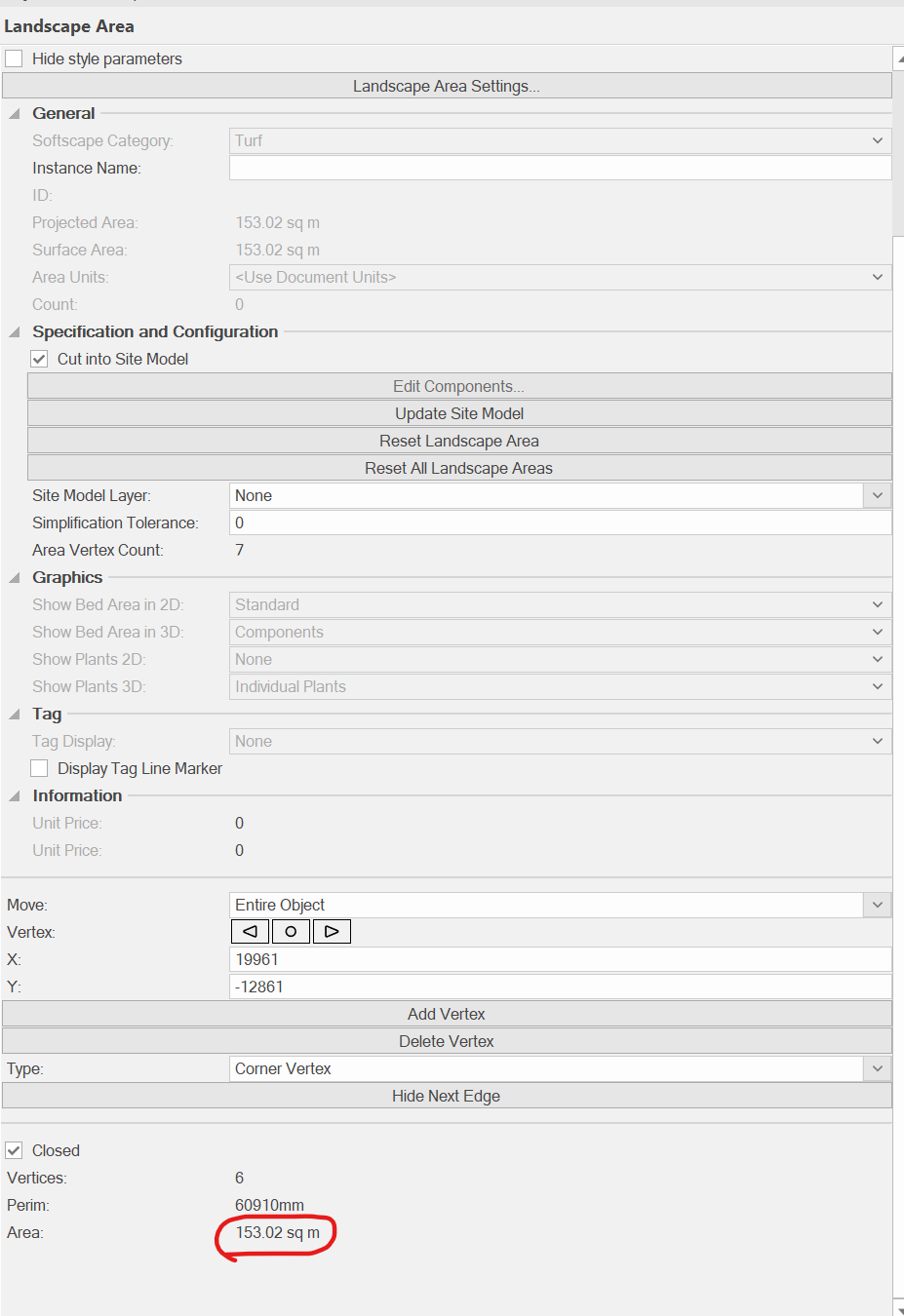
Task: Open the Type dropdown set to Corner Vertex
Action: tap(877, 1068)
